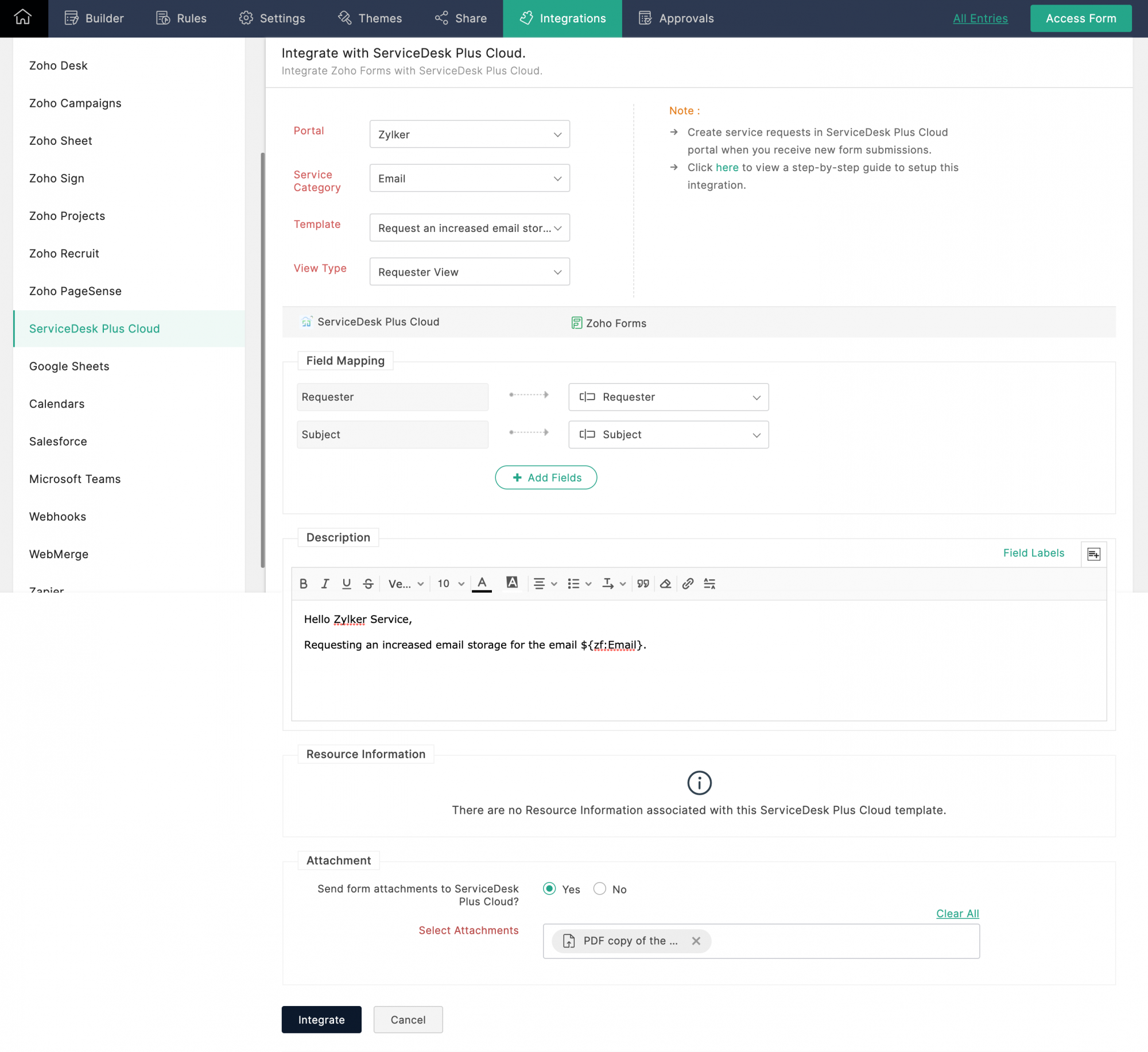
Task: Open the text direction options
Action: click(x=614, y=583)
